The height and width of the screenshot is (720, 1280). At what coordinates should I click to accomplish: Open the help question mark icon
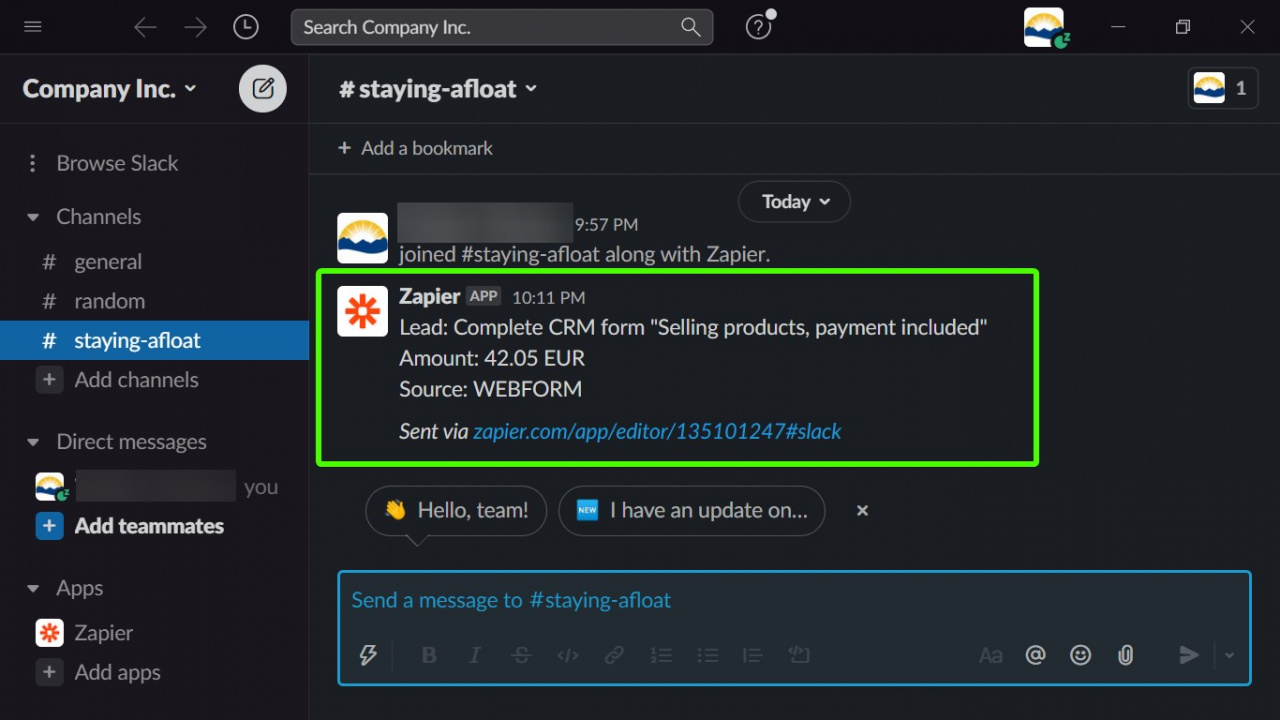(759, 28)
